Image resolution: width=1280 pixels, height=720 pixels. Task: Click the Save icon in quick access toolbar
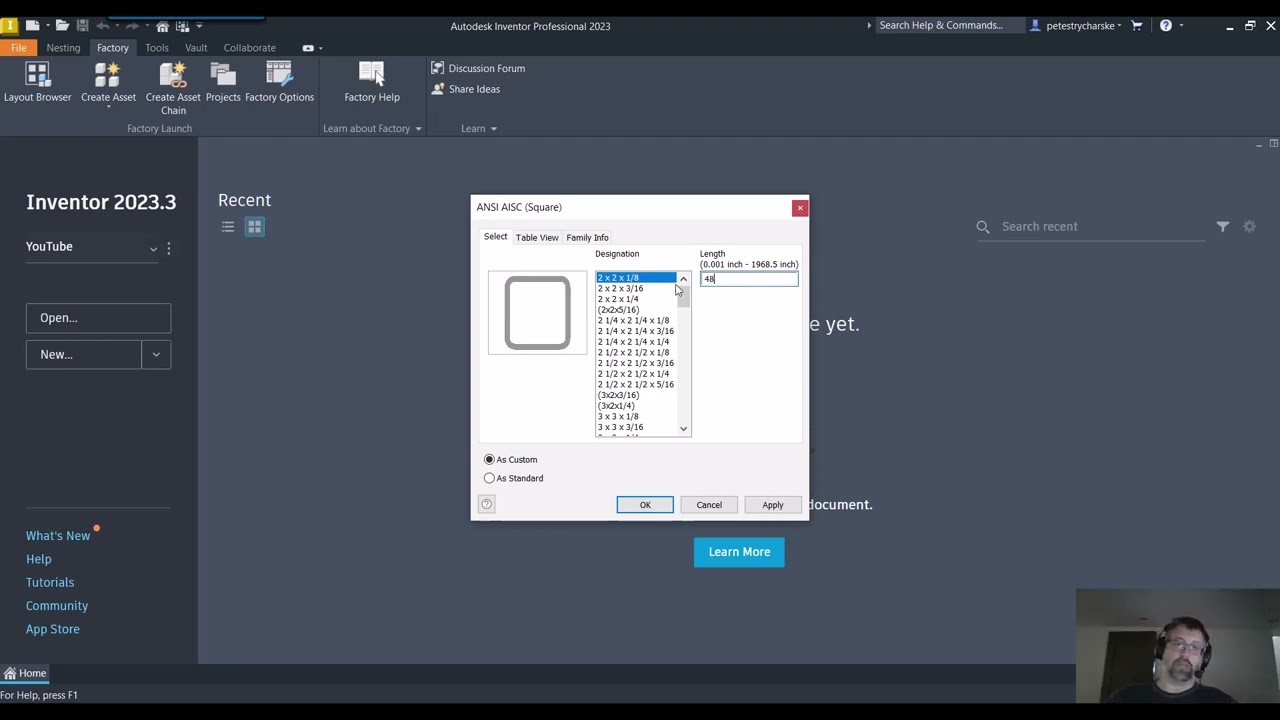tap(82, 26)
